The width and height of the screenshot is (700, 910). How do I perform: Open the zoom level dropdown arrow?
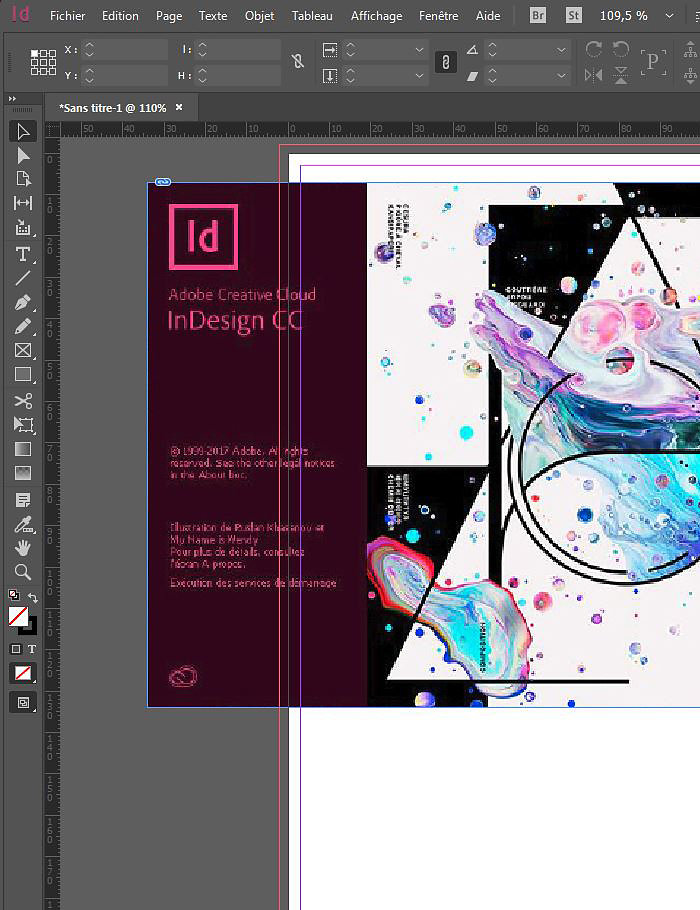(x=669, y=16)
